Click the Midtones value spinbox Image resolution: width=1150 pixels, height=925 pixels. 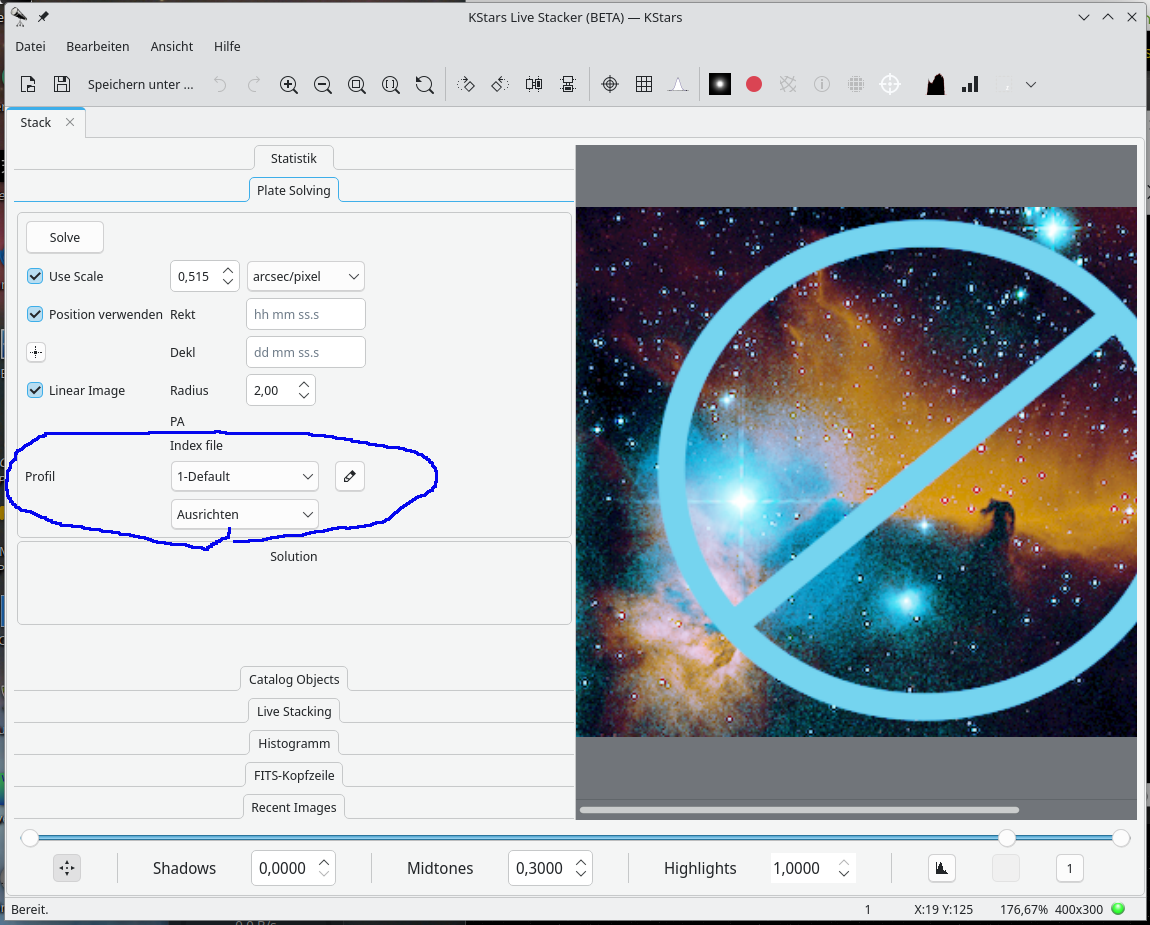point(550,868)
